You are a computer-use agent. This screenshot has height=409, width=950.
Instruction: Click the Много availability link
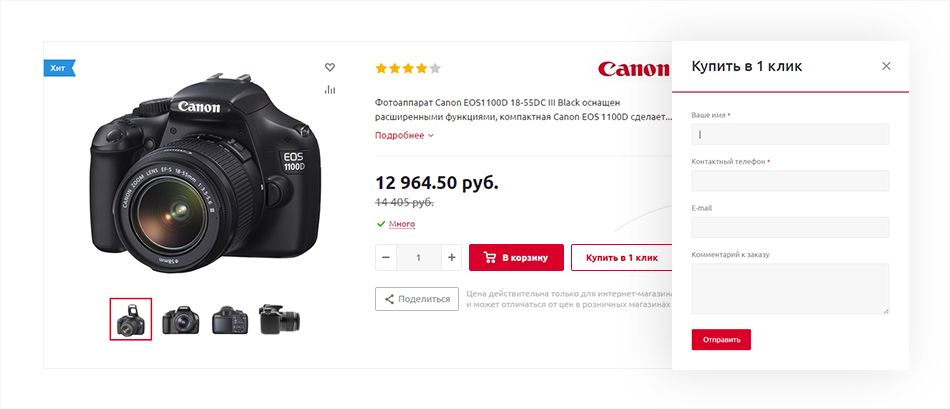pos(402,224)
